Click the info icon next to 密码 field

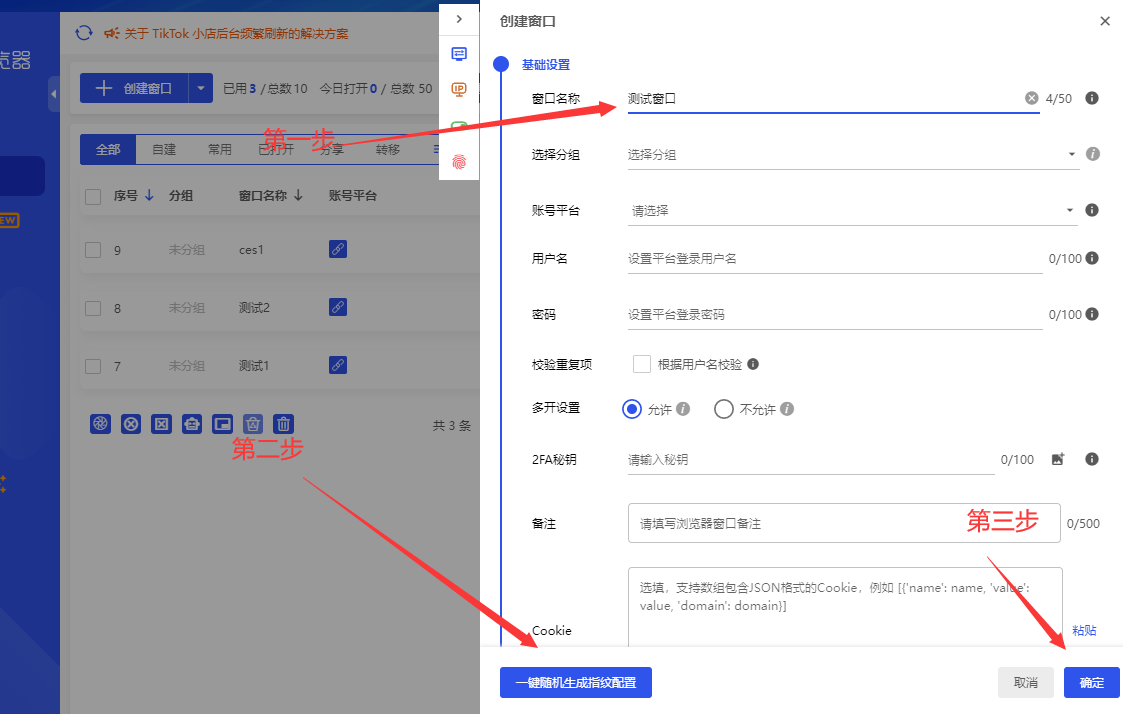pyautogui.click(x=1092, y=314)
